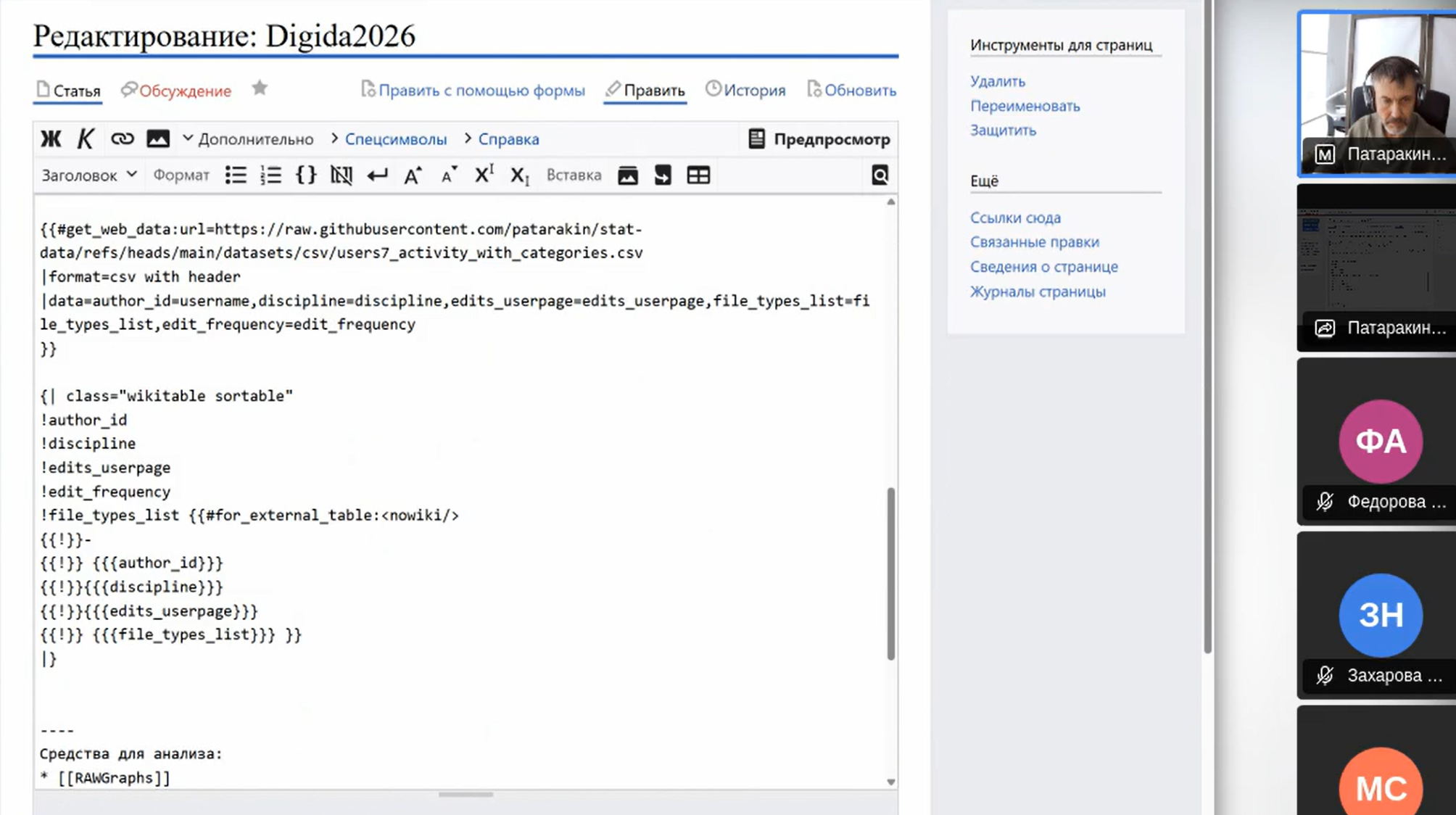Click the numbered list icon
Screen dimensions: 1456x815
[270, 175]
